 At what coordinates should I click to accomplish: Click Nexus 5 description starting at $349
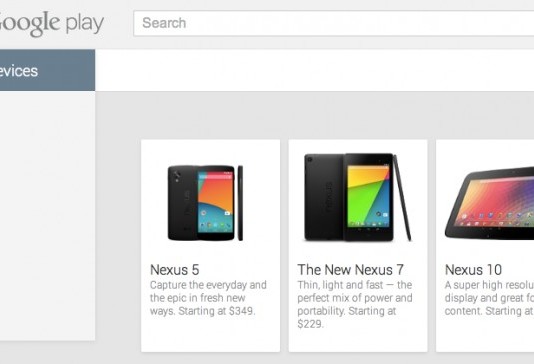point(208,298)
